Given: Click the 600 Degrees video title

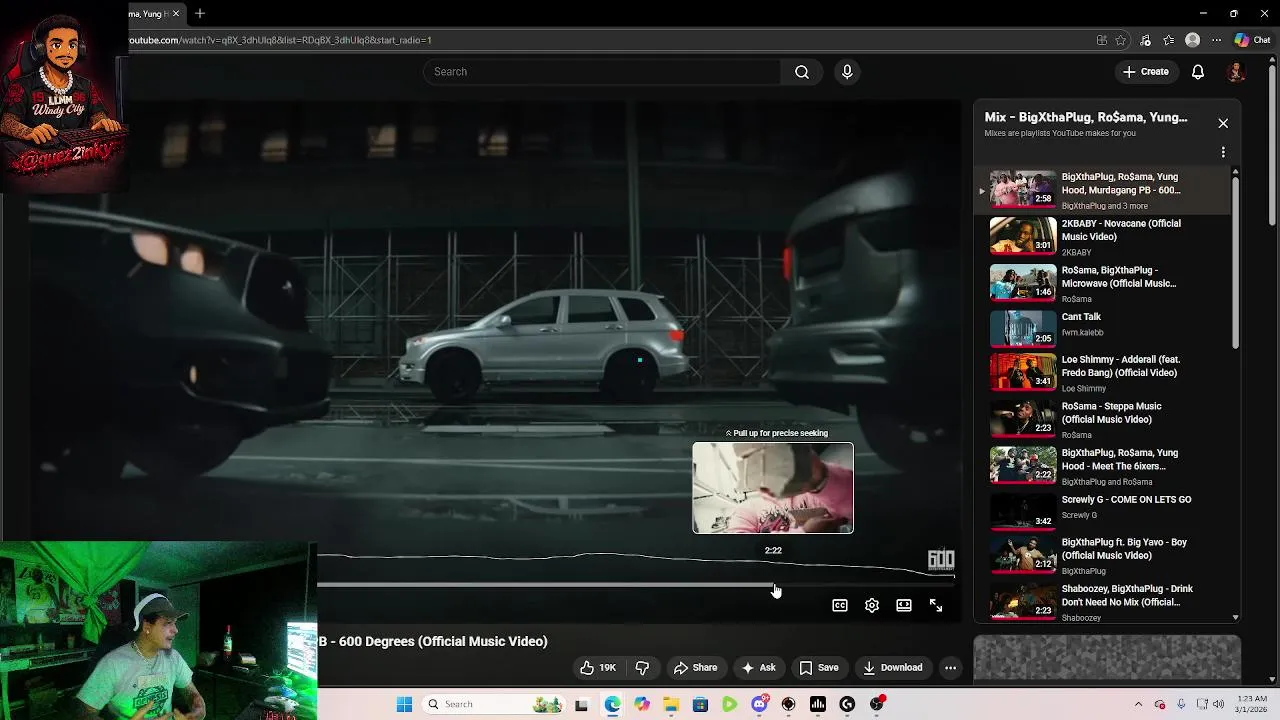Looking at the screenshot, I should tap(433, 641).
